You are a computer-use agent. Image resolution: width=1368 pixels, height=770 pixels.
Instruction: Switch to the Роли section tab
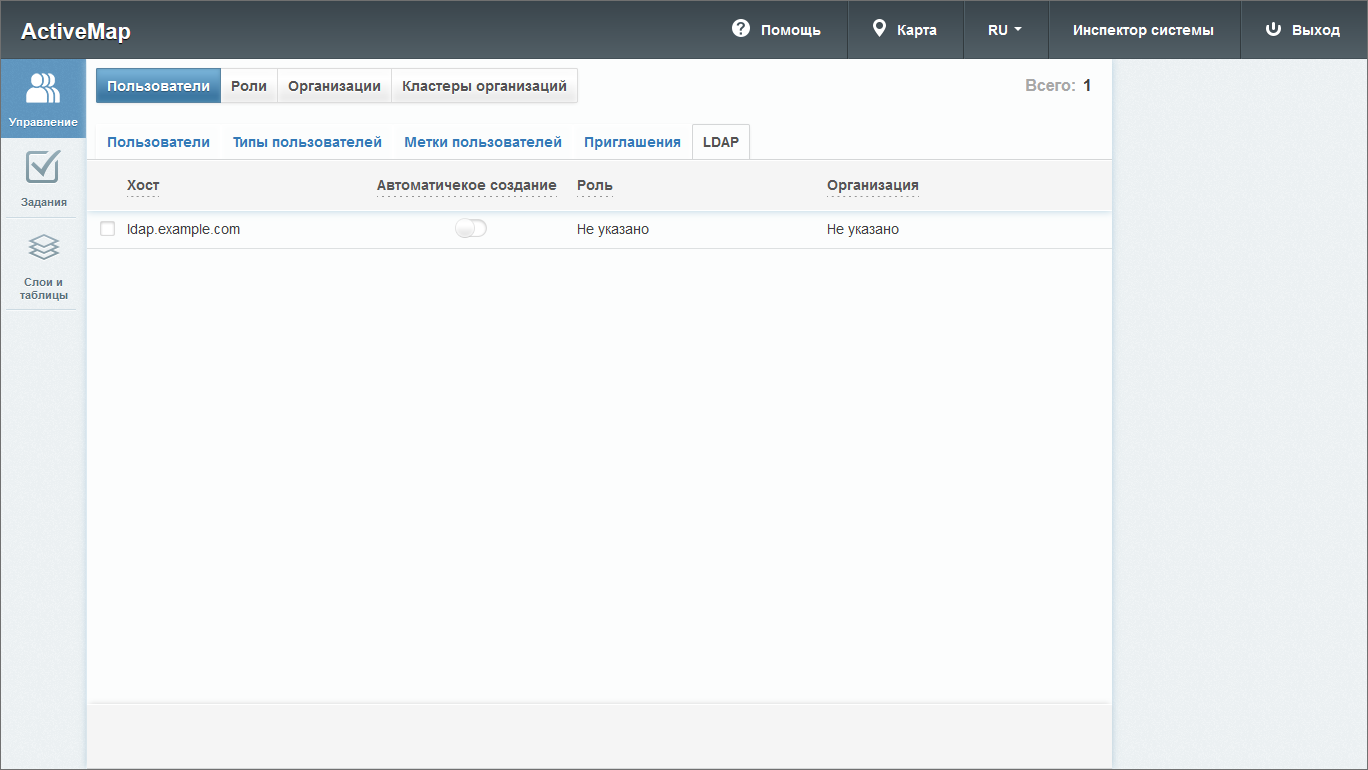249,86
